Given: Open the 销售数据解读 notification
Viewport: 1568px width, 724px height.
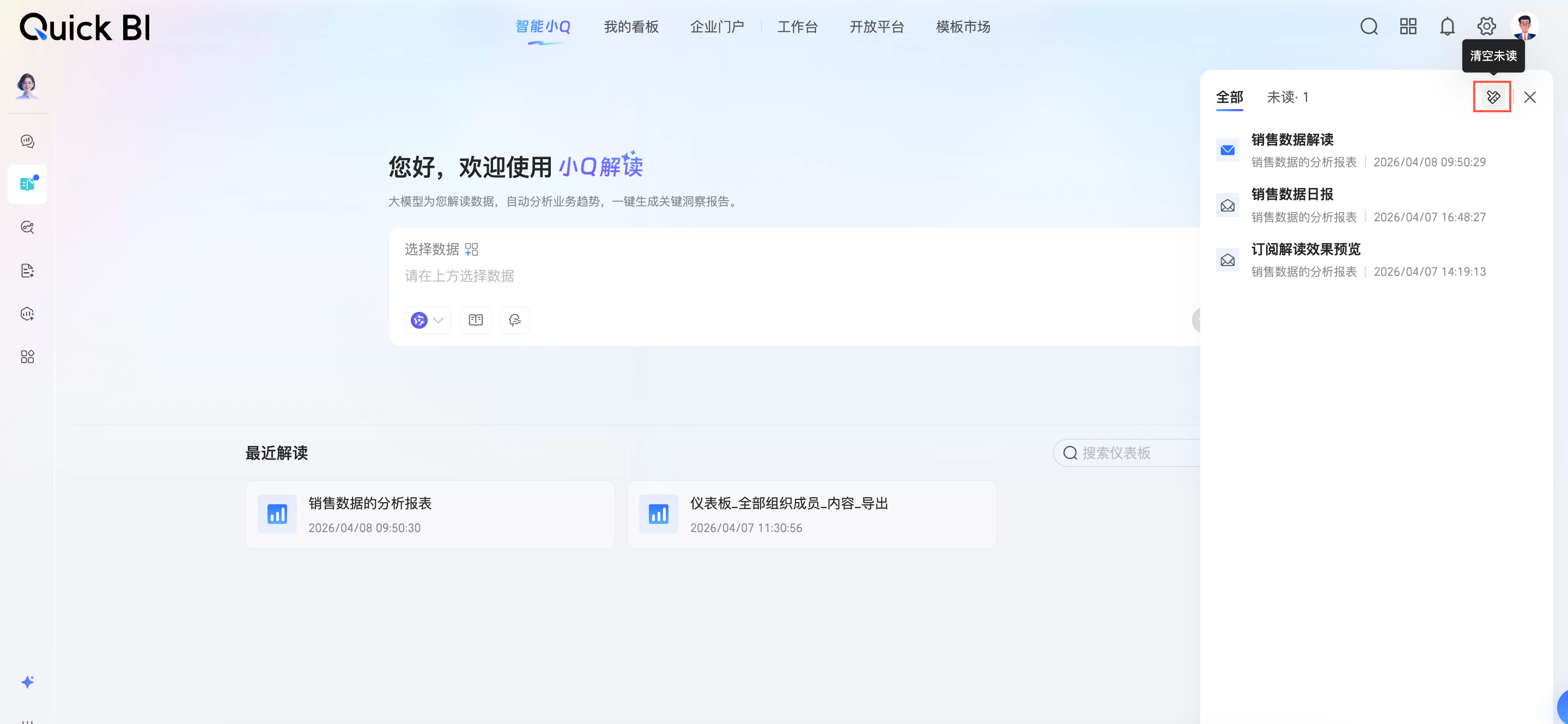Looking at the screenshot, I should pos(1376,150).
